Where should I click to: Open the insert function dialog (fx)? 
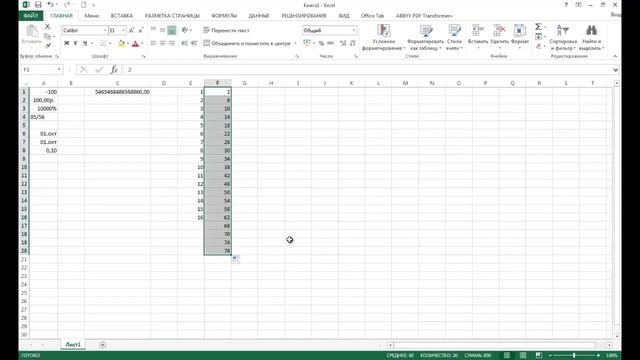(114, 70)
